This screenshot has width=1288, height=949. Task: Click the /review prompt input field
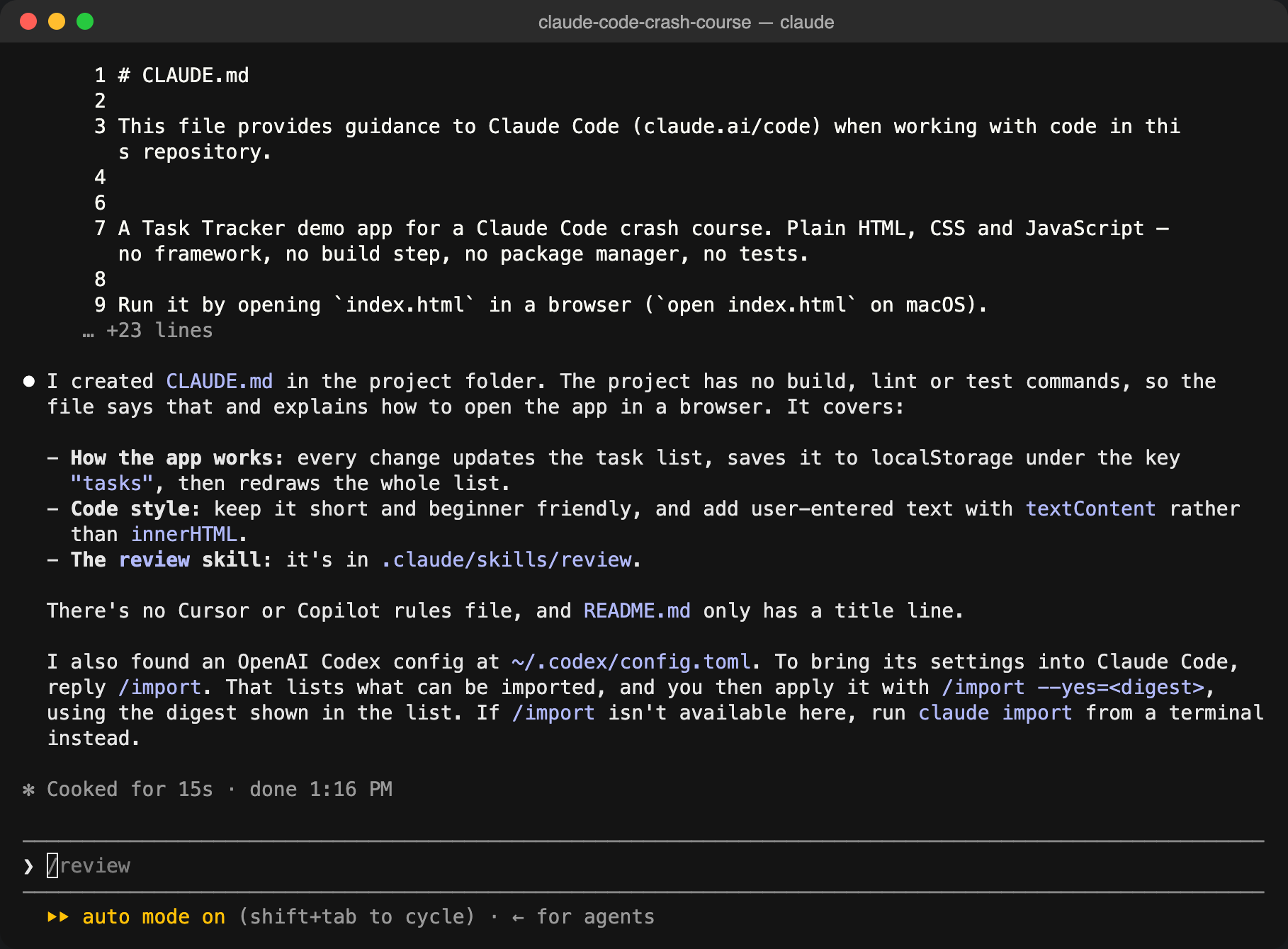643,865
